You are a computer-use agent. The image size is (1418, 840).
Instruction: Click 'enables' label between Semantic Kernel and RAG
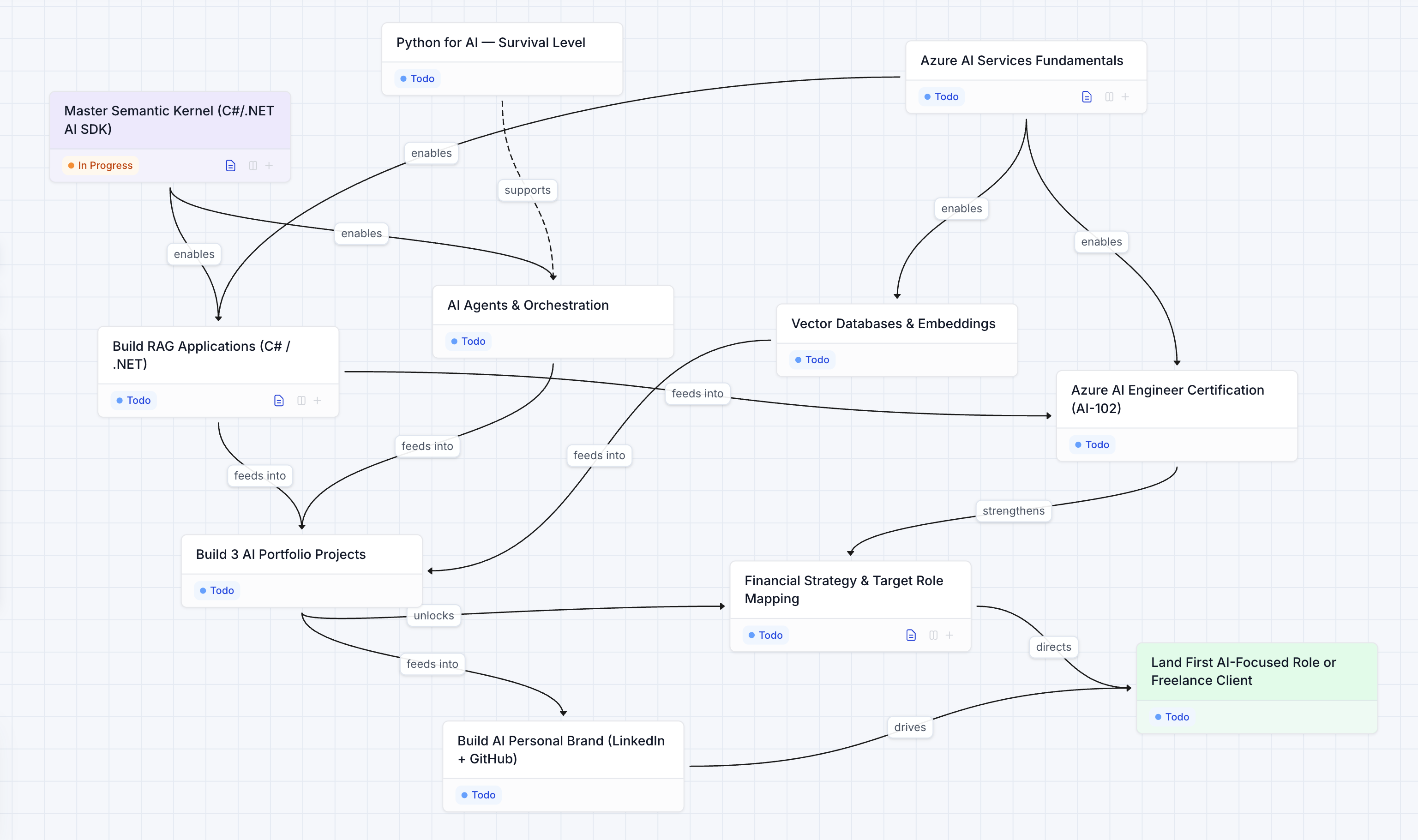click(194, 254)
